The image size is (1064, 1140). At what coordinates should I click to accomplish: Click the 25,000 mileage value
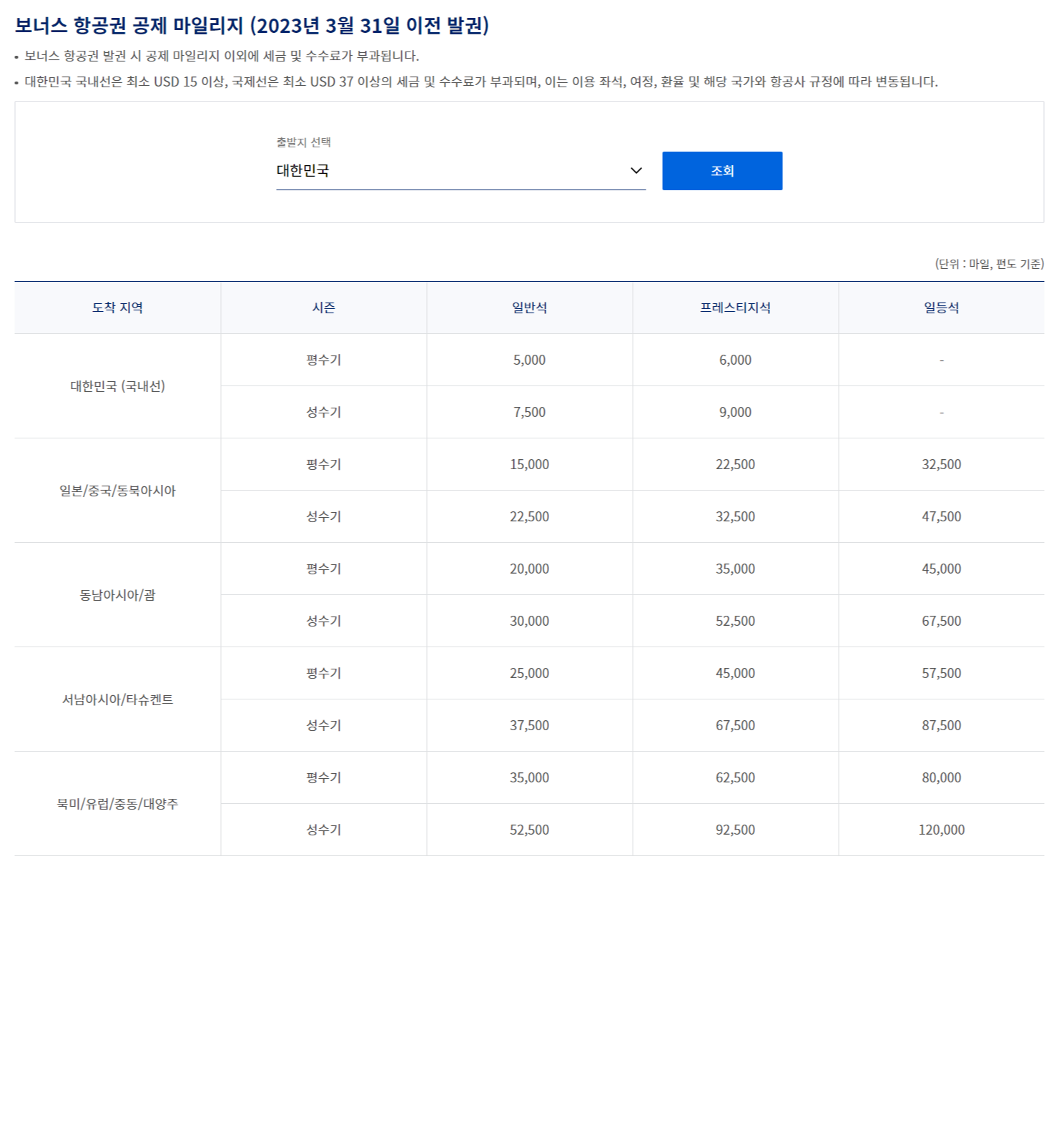529,674
